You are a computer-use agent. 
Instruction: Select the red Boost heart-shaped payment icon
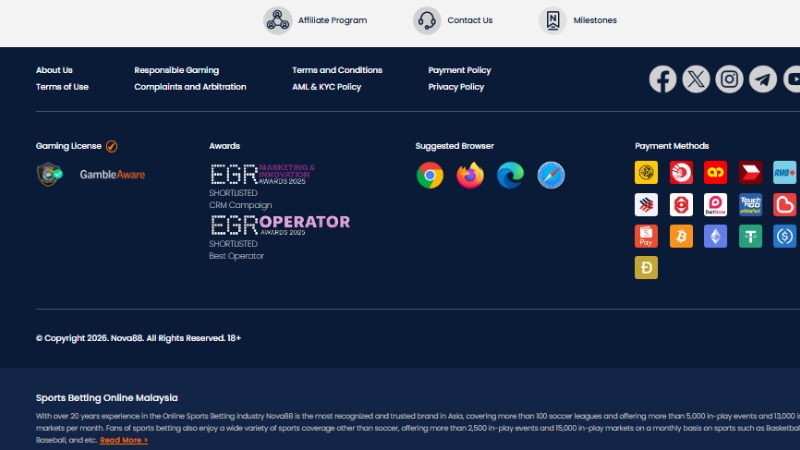pos(785,205)
